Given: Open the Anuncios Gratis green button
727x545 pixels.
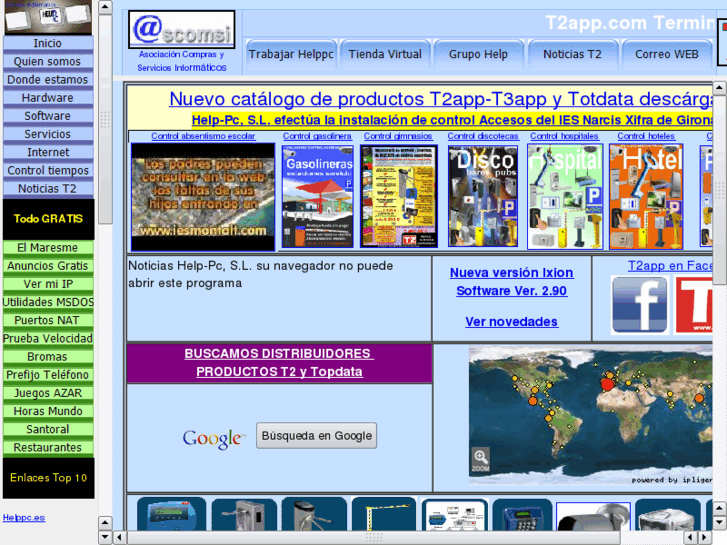Looking at the screenshot, I should point(48,266).
